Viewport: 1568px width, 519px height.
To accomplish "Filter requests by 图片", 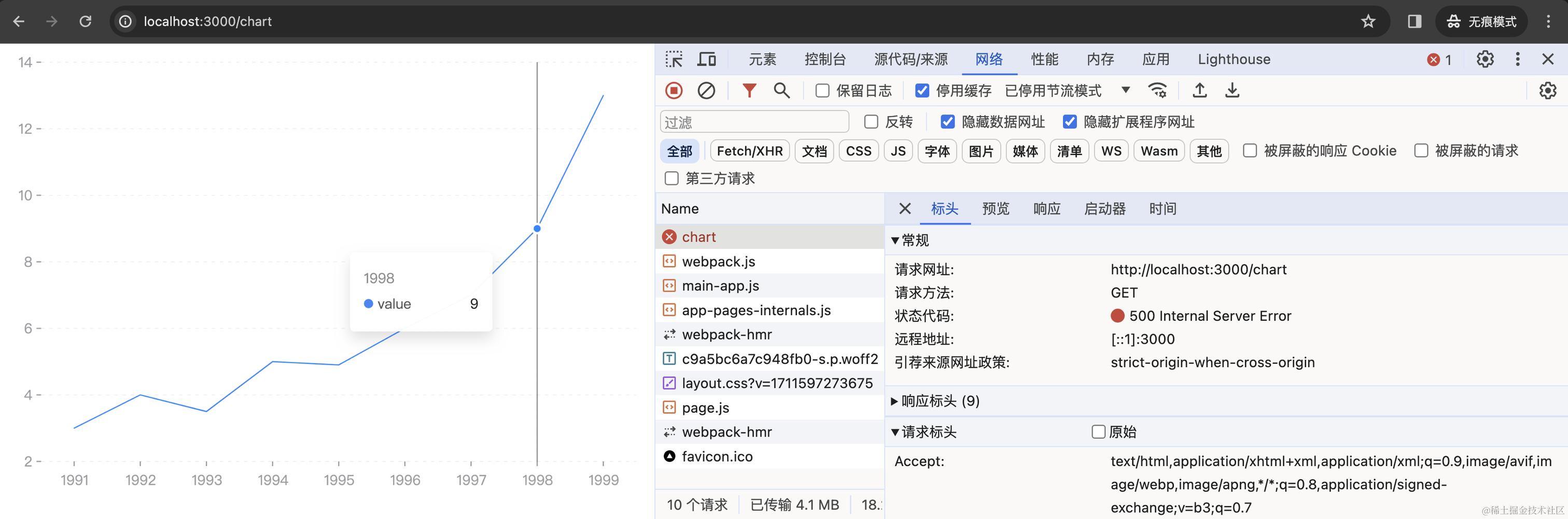I will pos(981,151).
